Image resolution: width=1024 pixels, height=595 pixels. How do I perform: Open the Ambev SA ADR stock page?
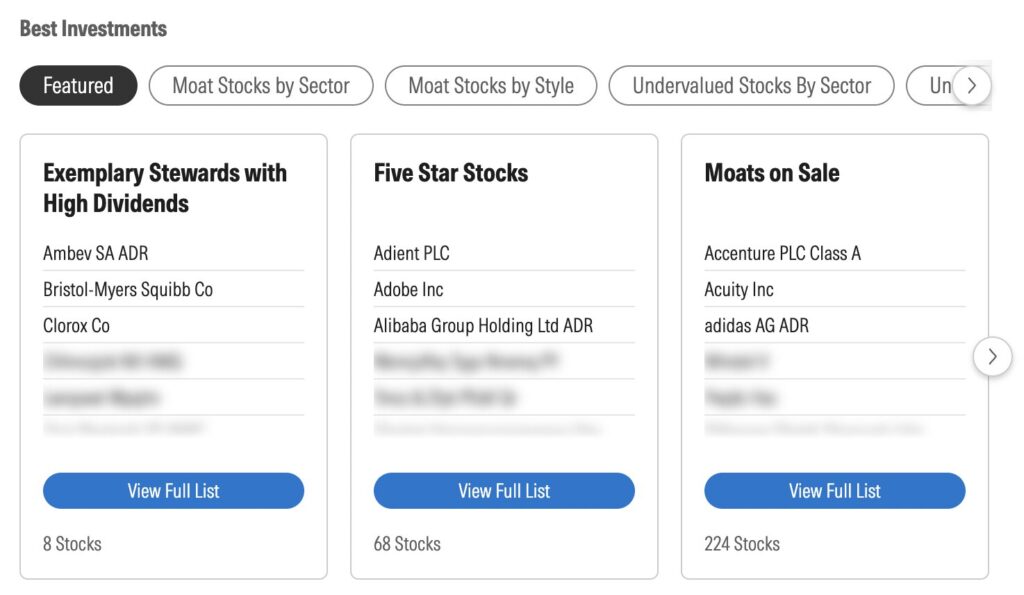95,253
